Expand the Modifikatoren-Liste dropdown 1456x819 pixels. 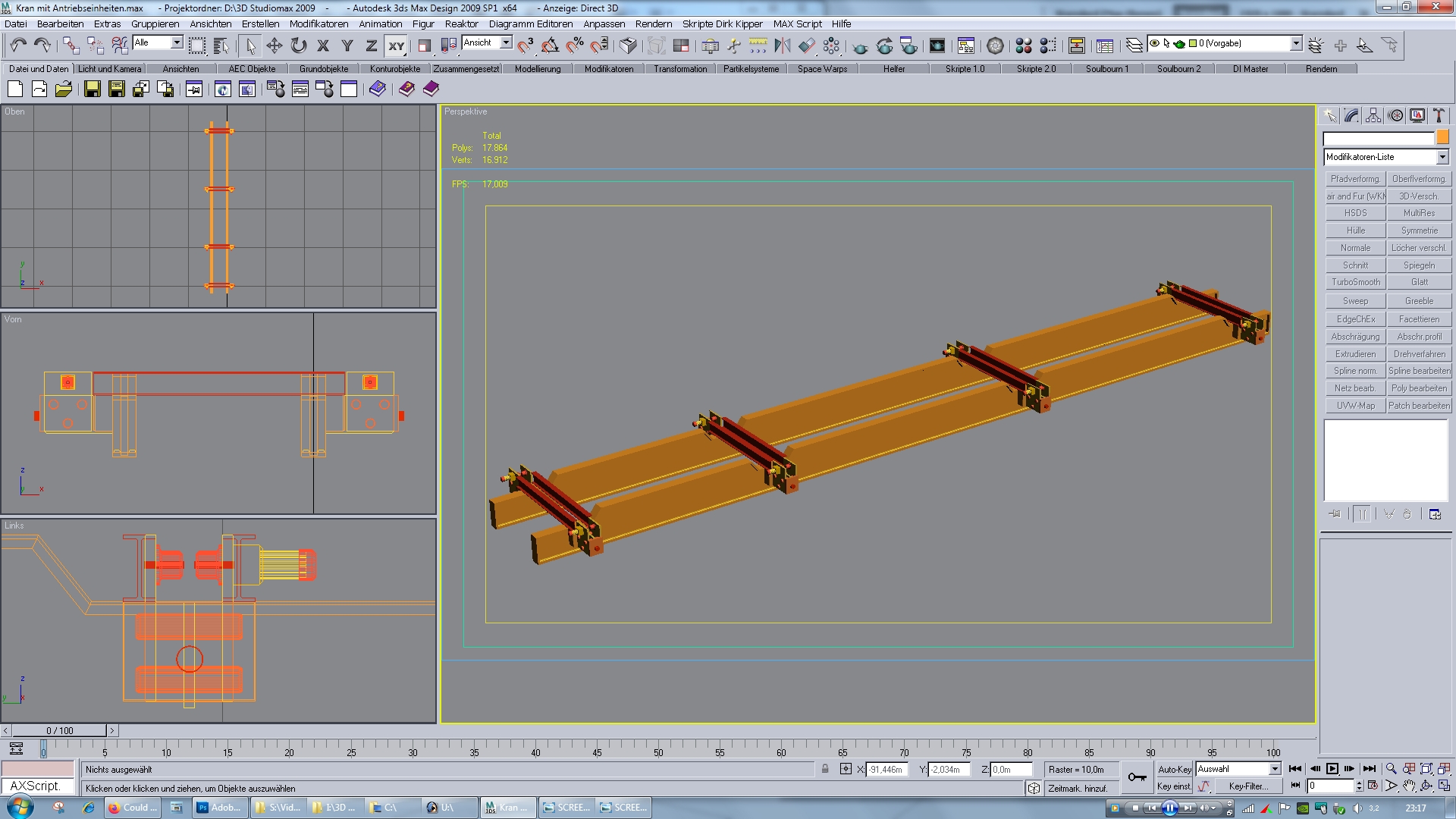click(x=1442, y=157)
